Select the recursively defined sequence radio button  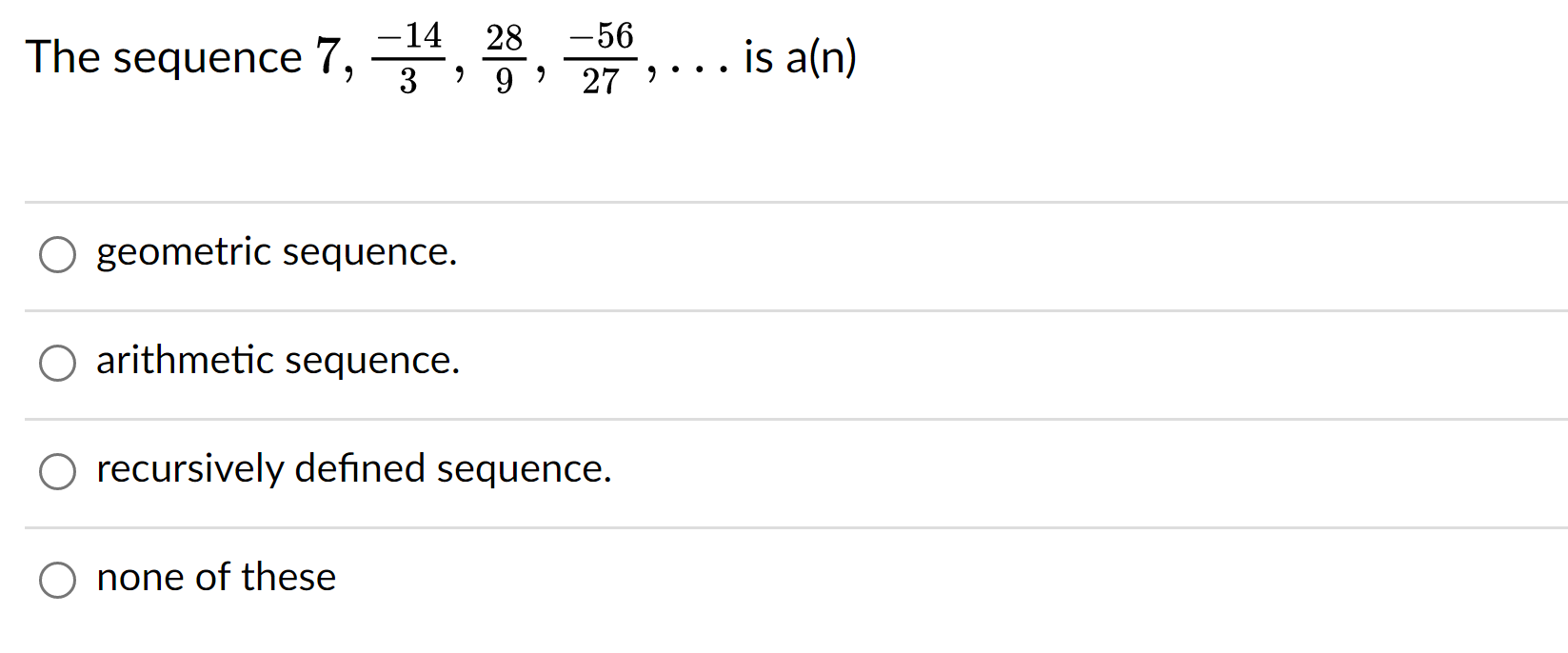pos(58,471)
